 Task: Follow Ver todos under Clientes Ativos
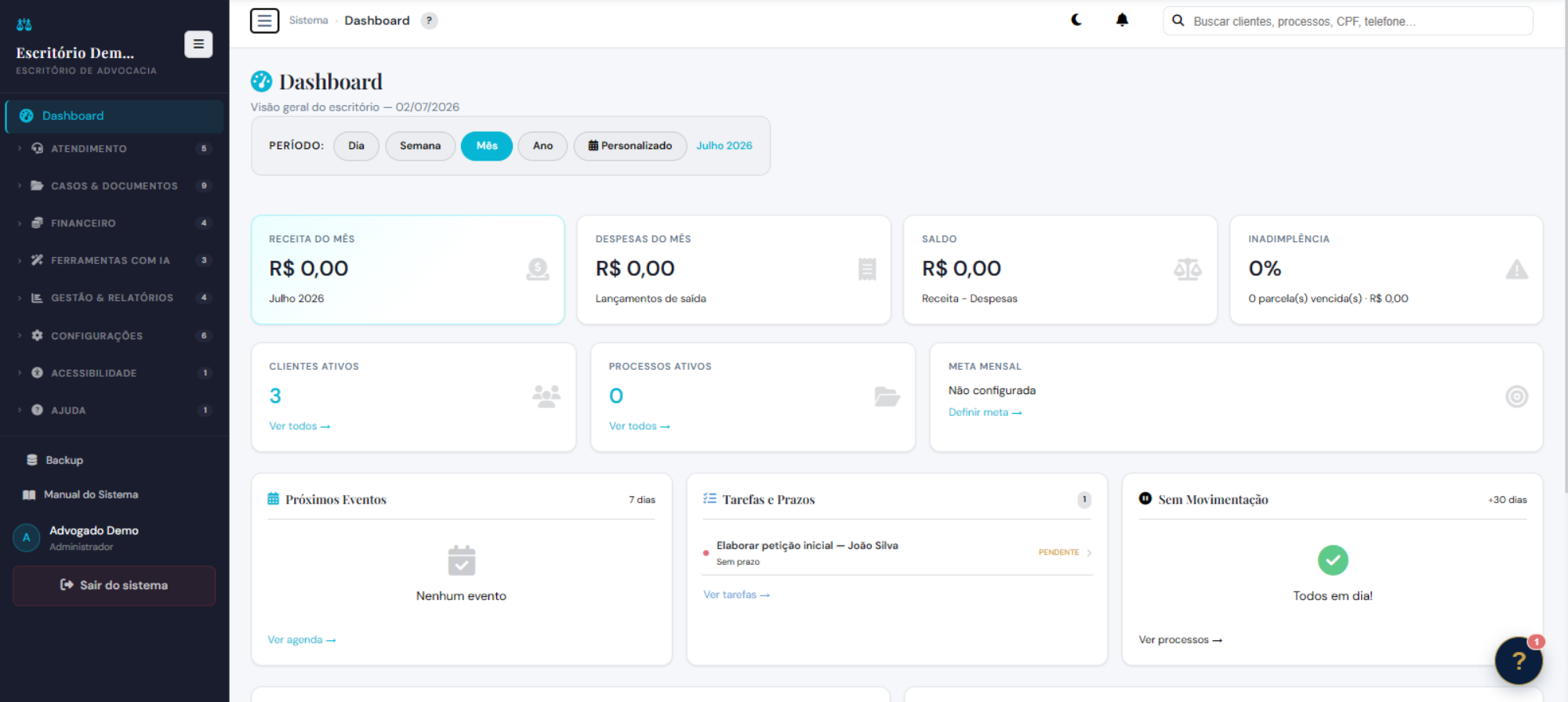pyautogui.click(x=299, y=426)
